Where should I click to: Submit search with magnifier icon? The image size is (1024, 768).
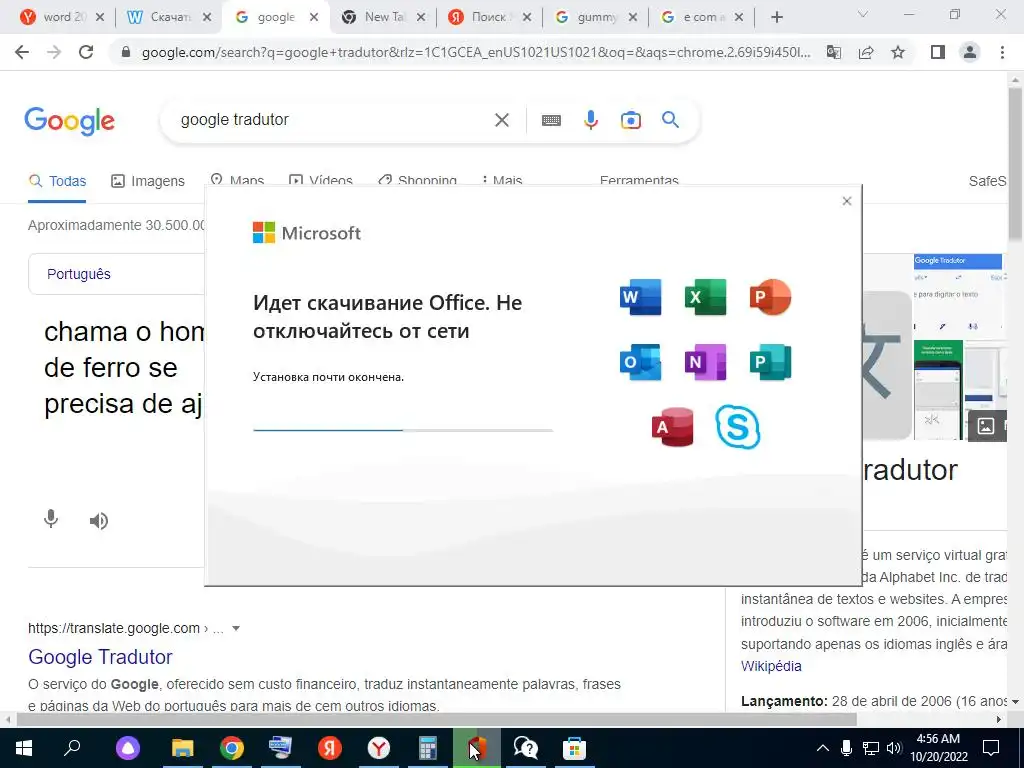(x=670, y=120)
